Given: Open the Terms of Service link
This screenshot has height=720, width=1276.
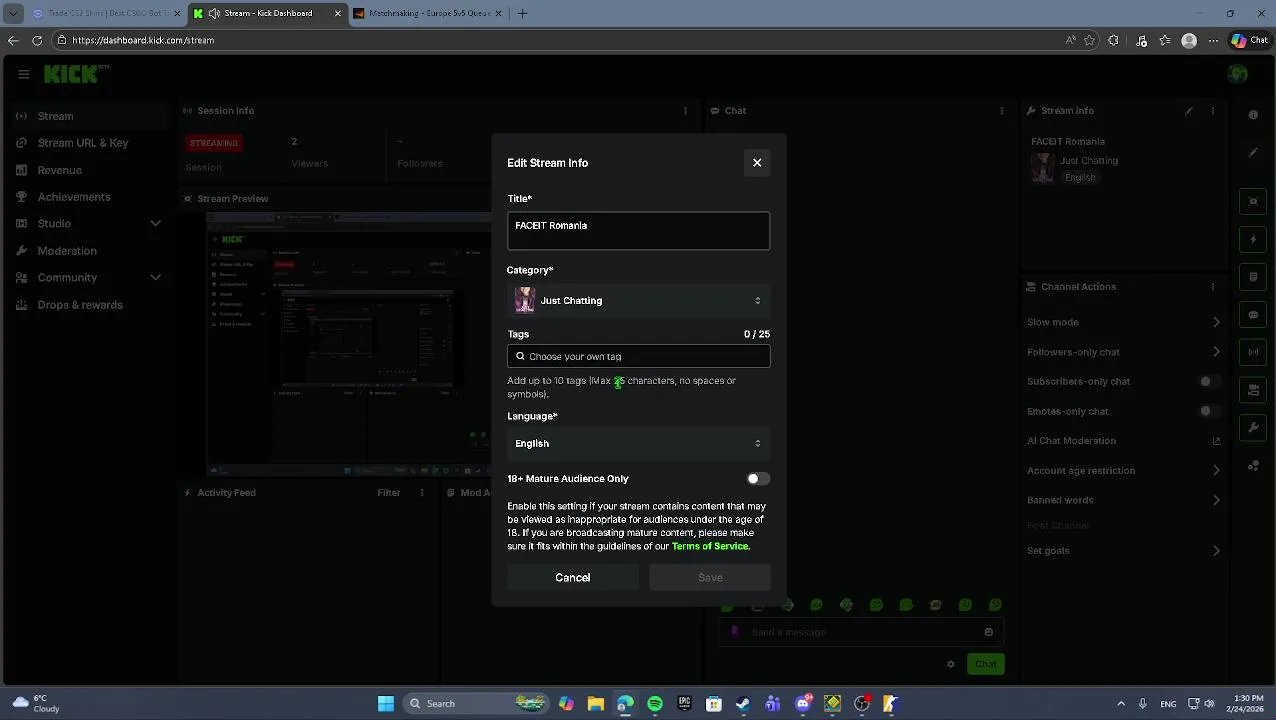Looking at the screenshot, I should 710,546.
